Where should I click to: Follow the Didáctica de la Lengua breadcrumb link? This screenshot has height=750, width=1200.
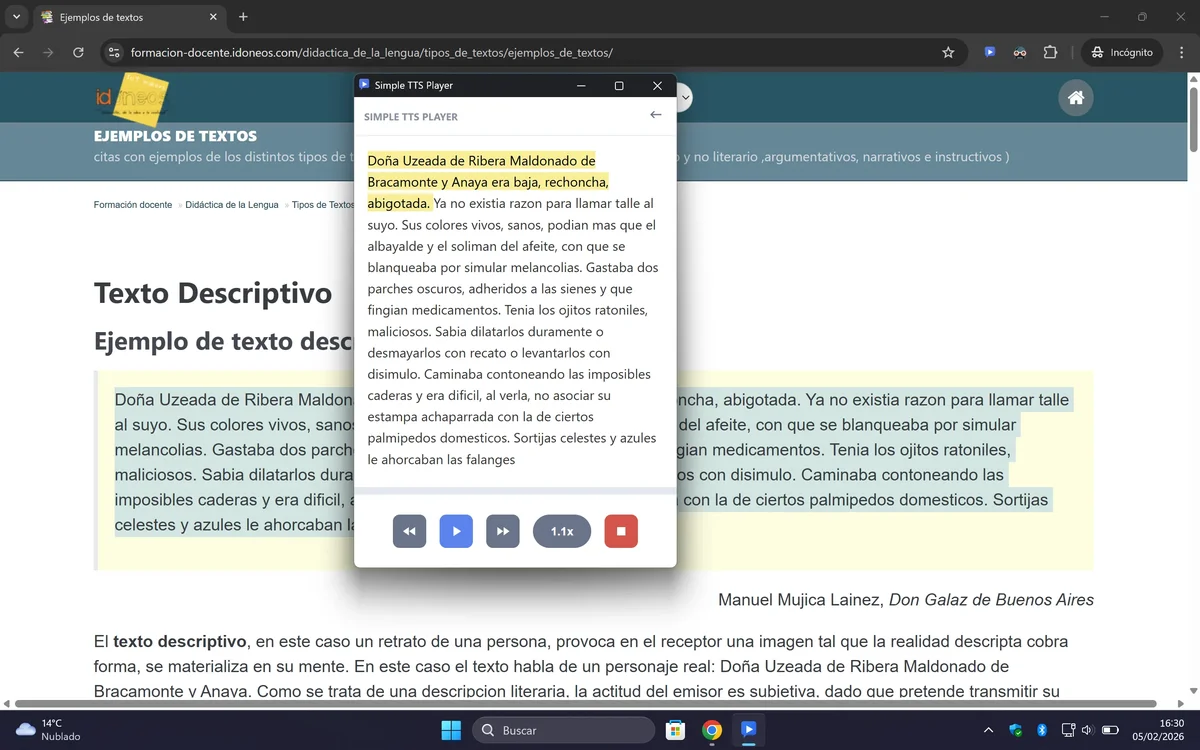[232, 204]
